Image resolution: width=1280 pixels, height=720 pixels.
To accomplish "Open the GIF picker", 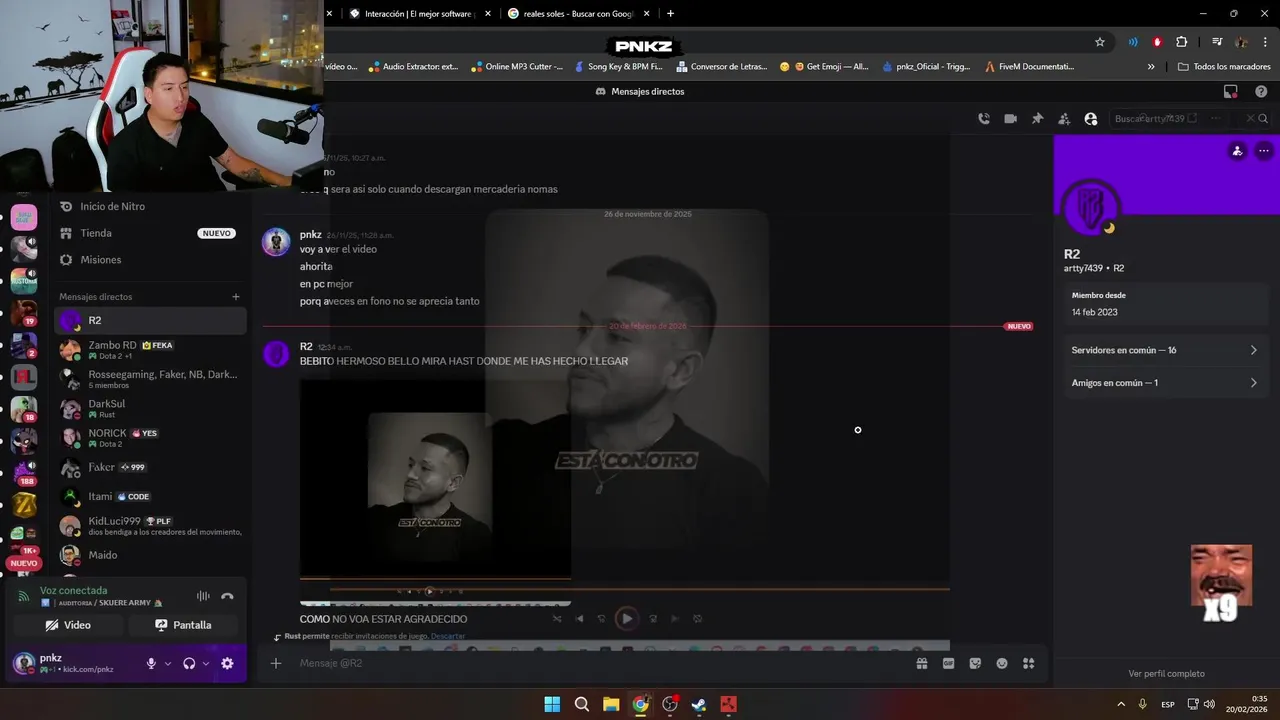I will pos(948,663).
